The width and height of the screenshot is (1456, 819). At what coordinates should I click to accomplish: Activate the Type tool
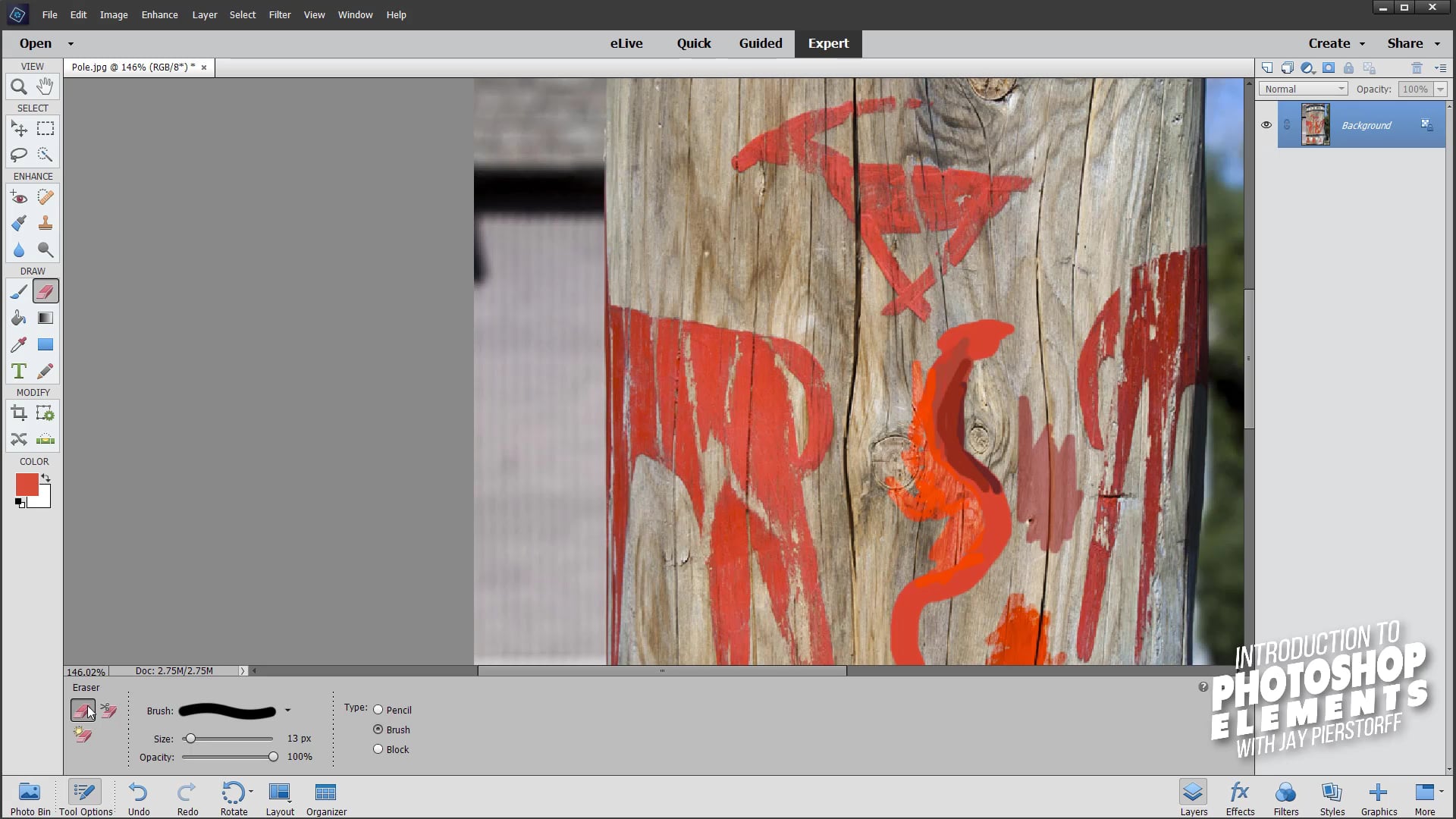coord(19,372)
